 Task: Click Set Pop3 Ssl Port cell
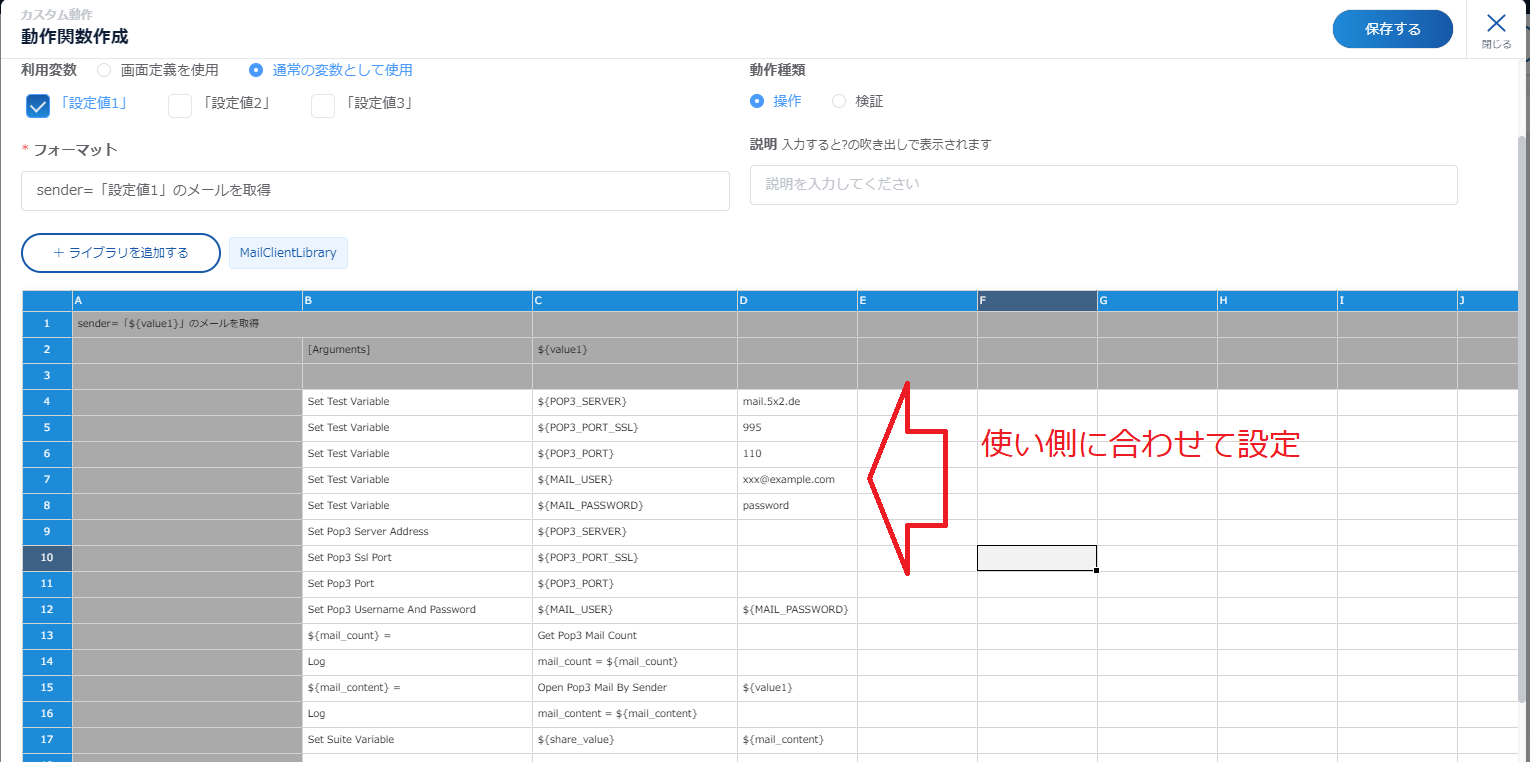418,558
